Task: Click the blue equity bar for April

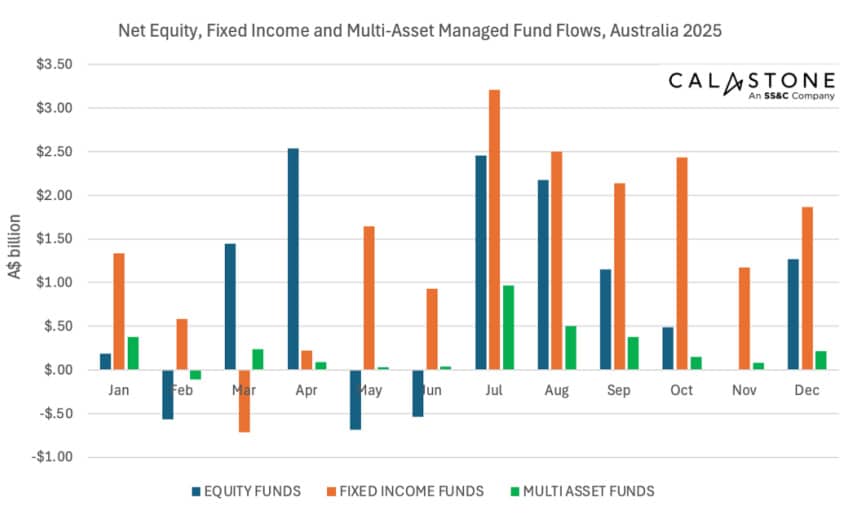Action: (x=292, y=259)
